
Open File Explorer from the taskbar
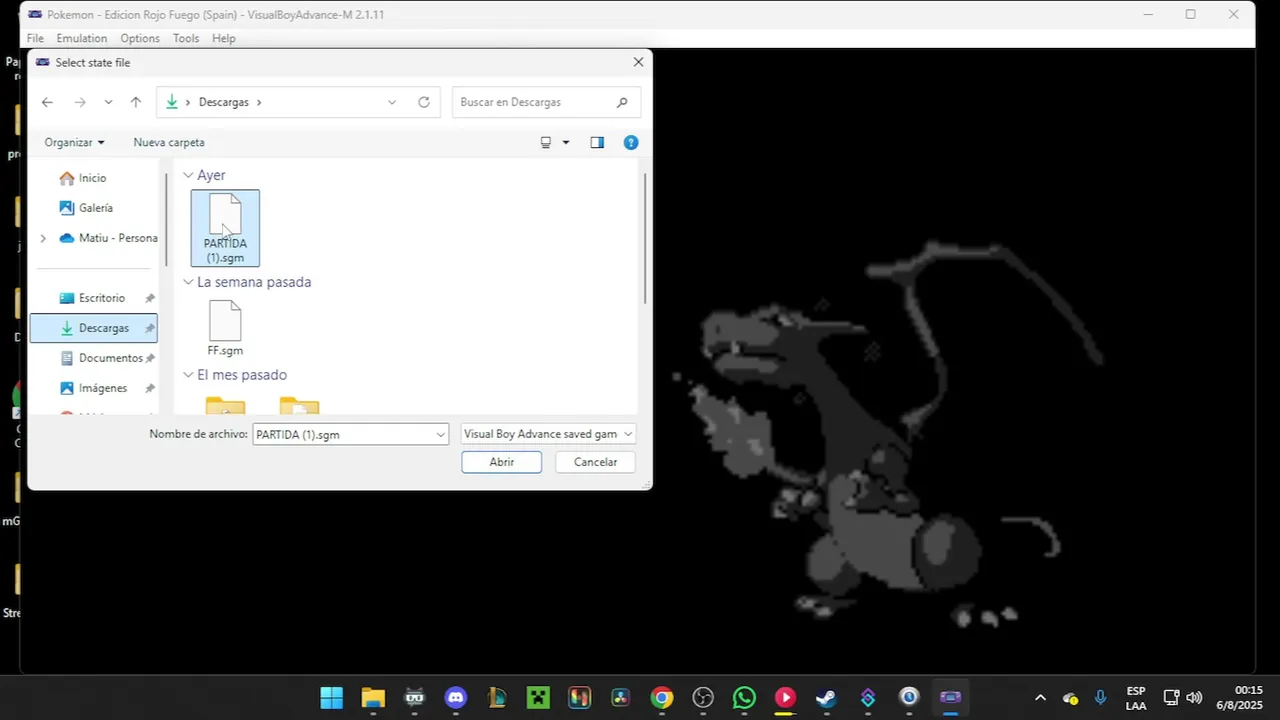(x=373, y=697)
